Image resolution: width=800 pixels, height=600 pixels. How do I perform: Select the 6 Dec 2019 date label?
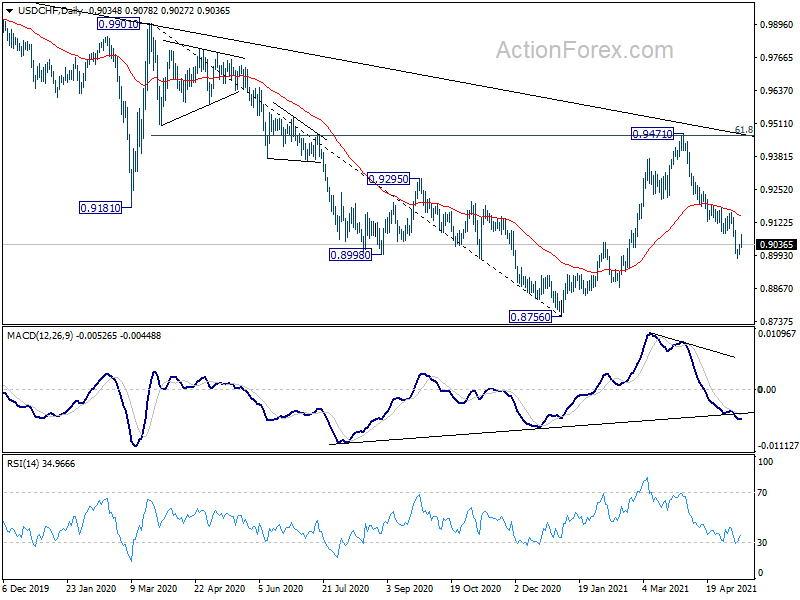(26, 588)
